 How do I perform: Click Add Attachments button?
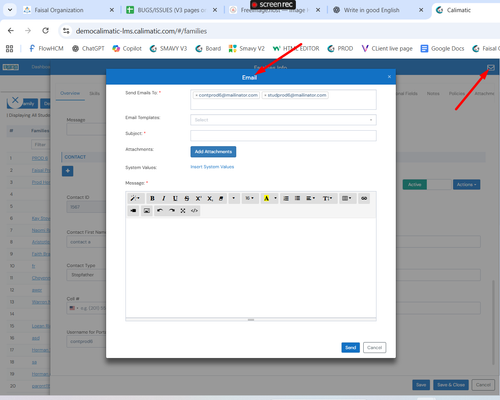[x=213, y=152]
